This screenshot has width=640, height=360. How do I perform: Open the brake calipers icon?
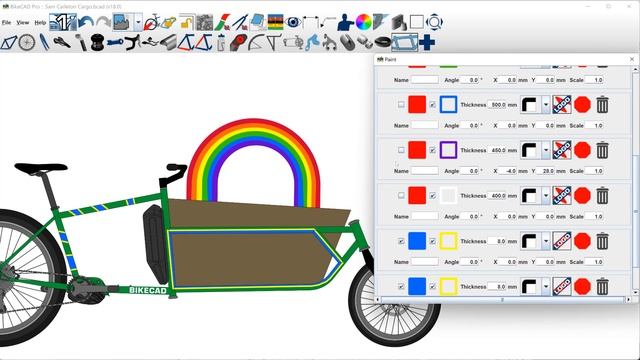[x=329, y=42]
